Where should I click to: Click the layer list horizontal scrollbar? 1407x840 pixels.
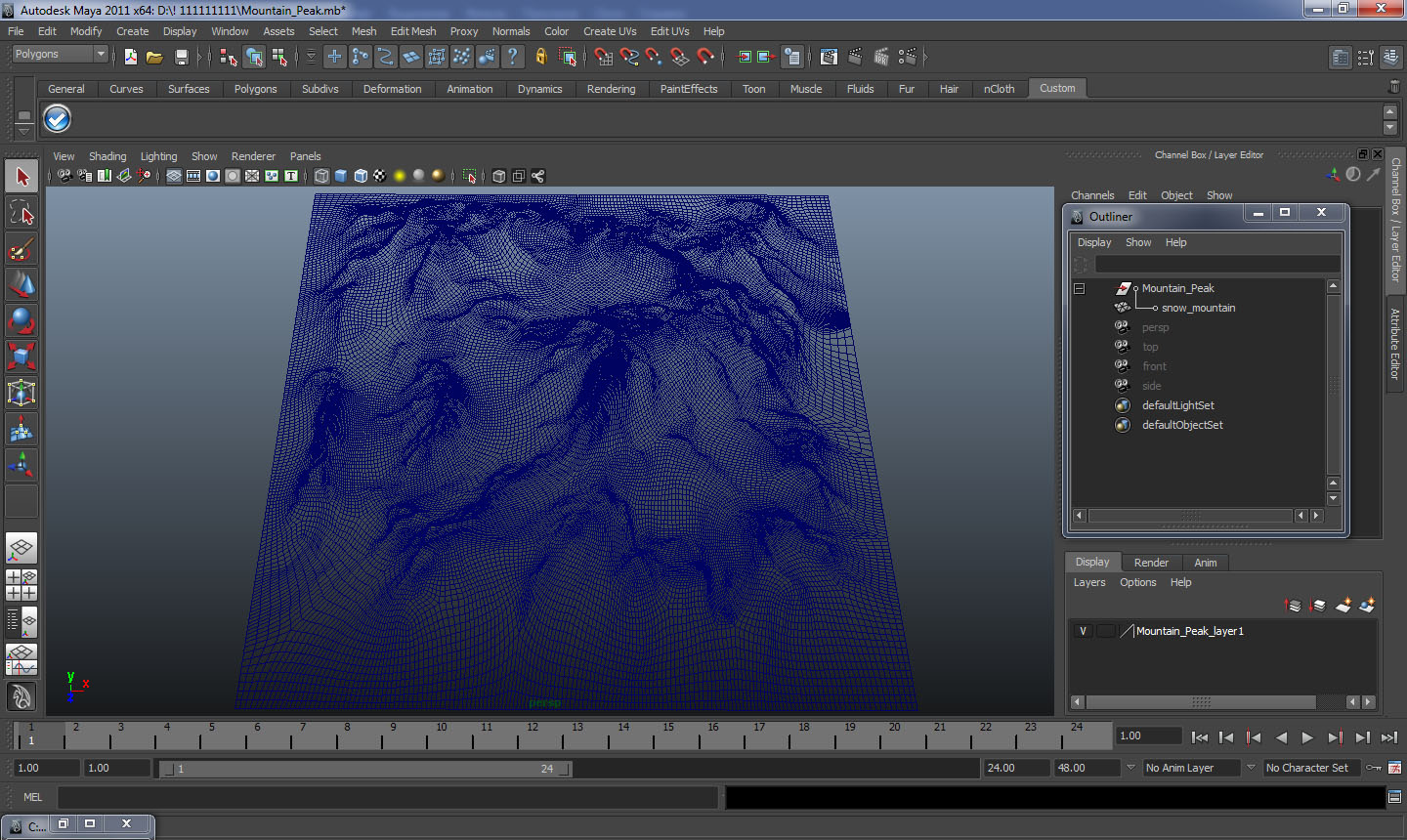pos(1201,701)
